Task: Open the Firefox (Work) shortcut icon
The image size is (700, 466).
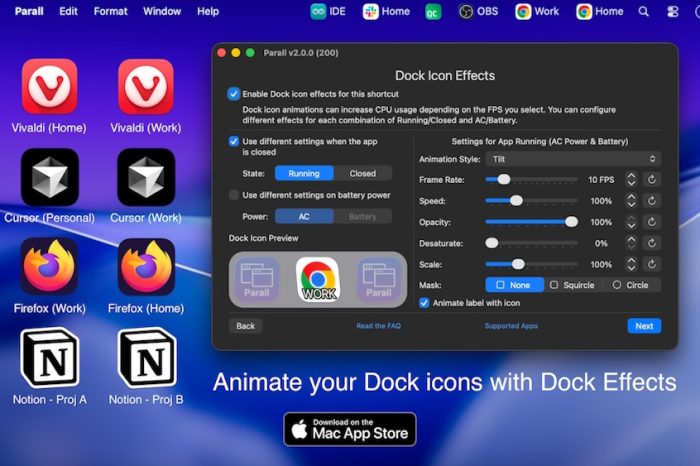Action: click(x=49, y=266)
